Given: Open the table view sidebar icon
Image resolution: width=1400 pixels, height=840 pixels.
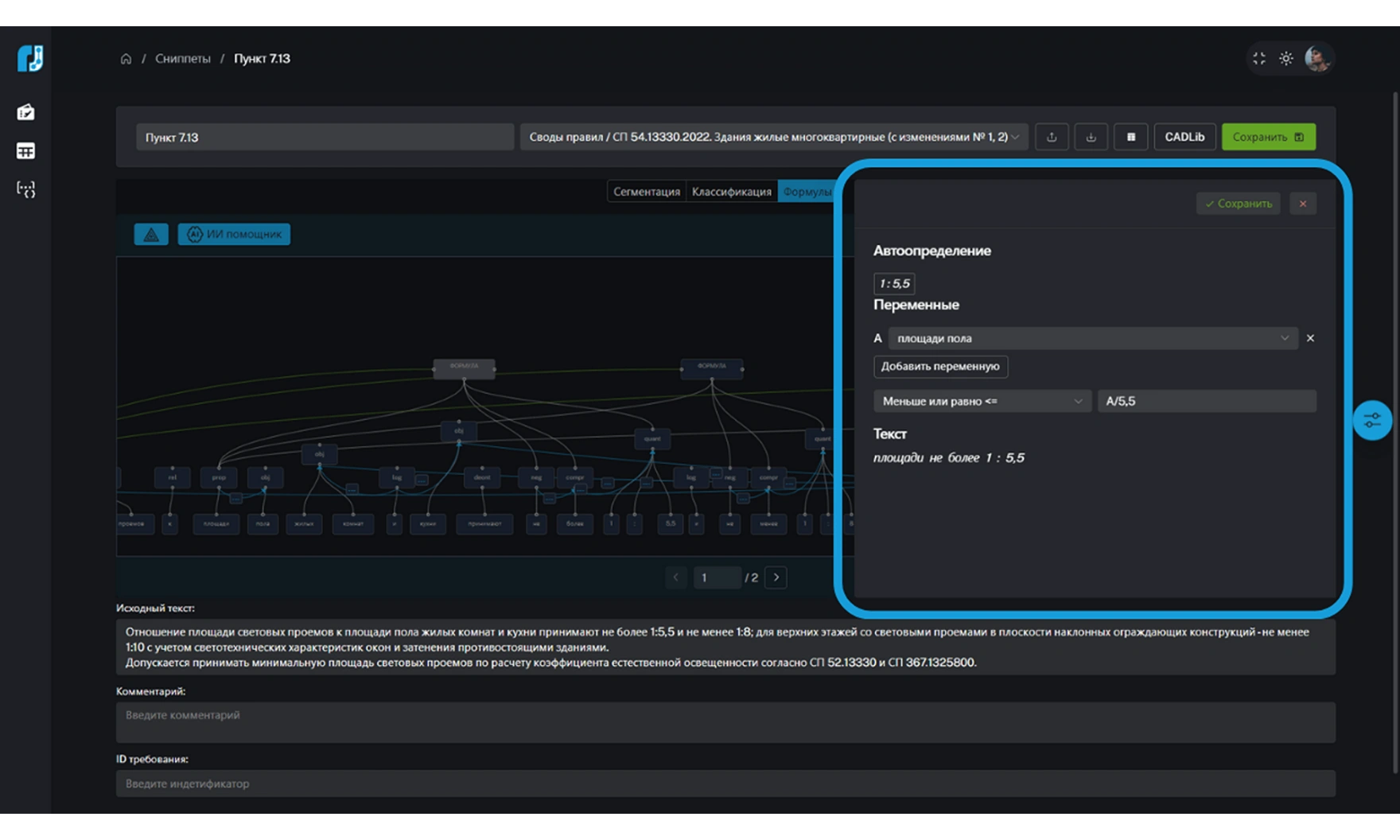Looking at the screenshot, I should (x=25, y=151).
